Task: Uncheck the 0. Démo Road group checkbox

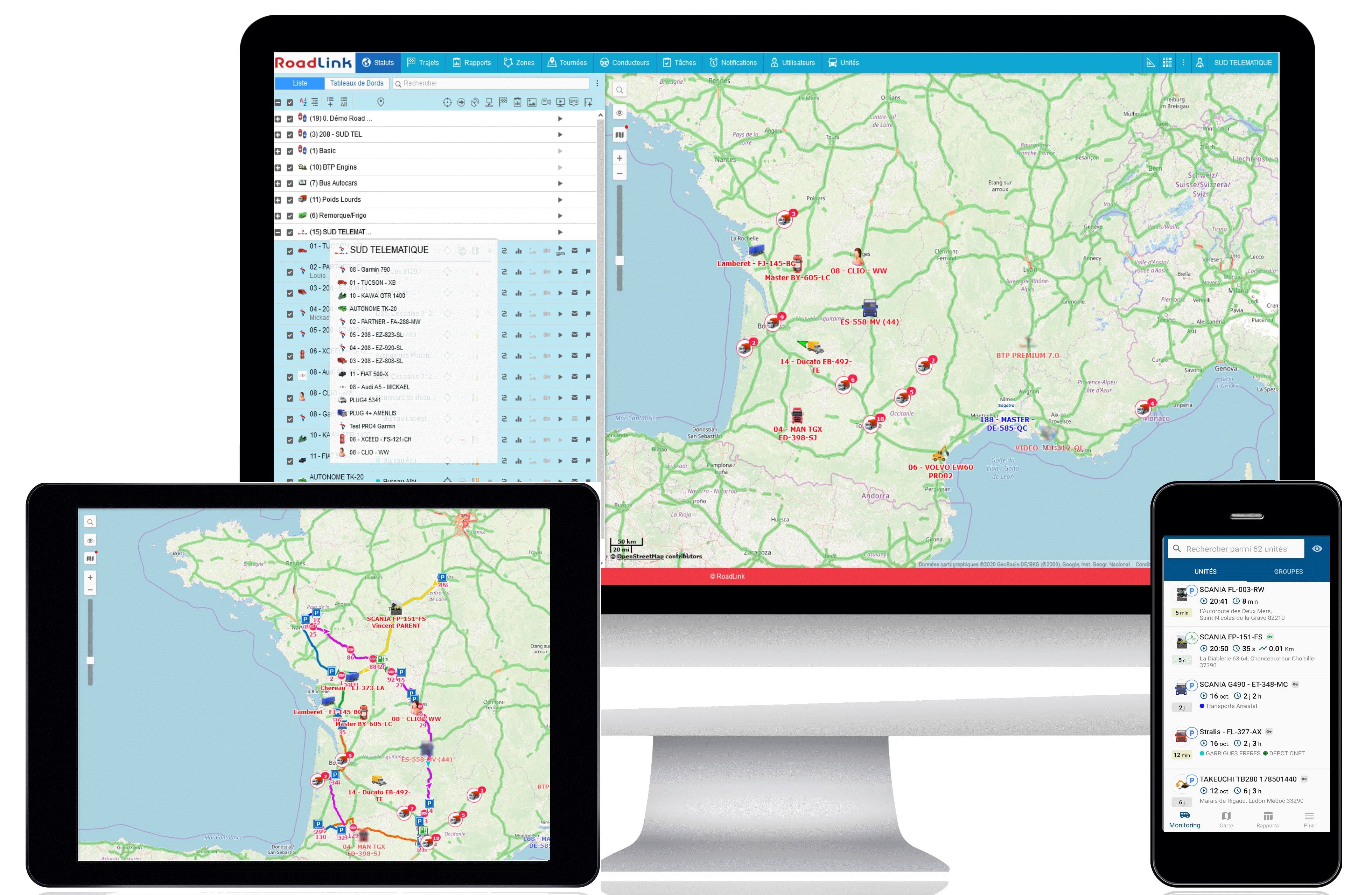Action: coord(289,119)
